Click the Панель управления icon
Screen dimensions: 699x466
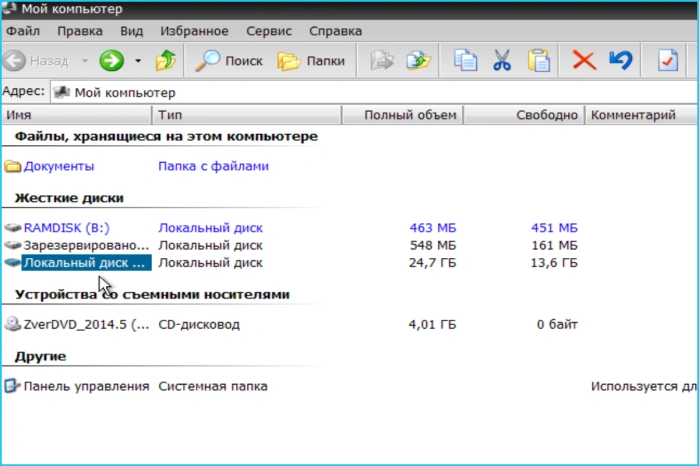coord(12,386)
